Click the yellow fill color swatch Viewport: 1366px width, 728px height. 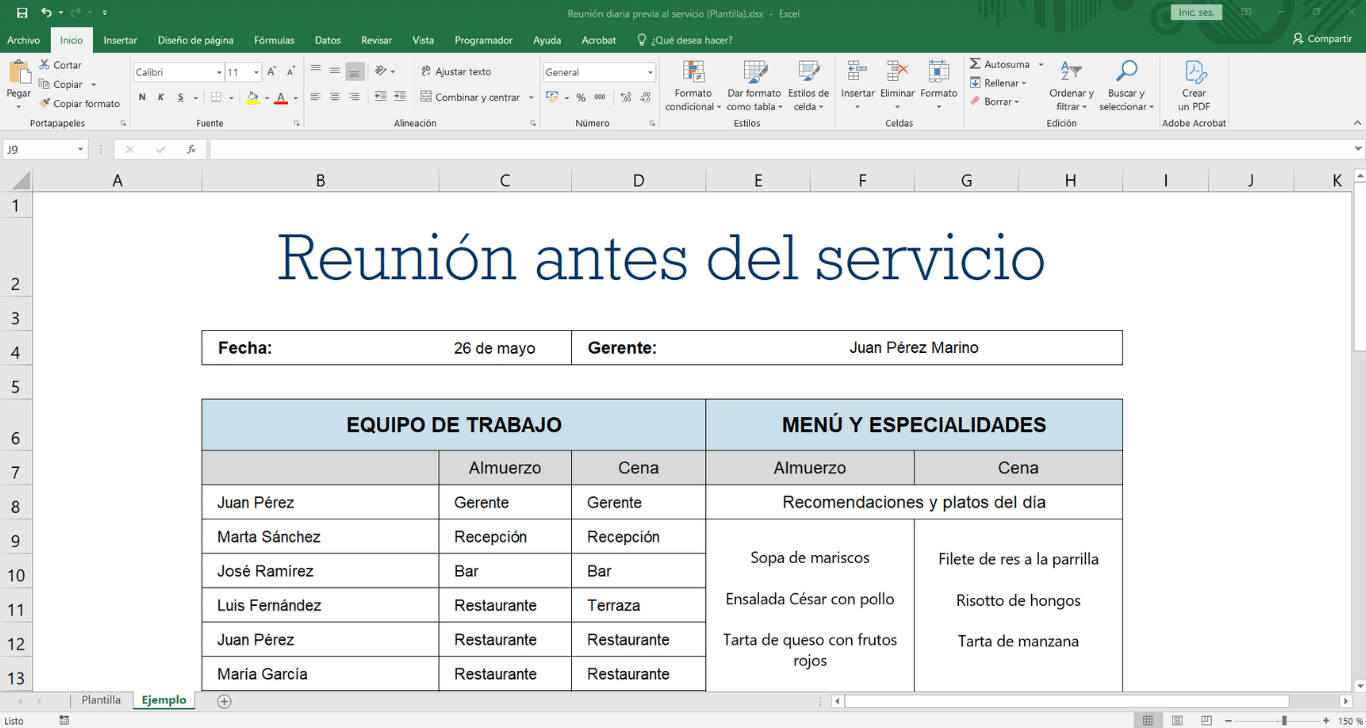tap(252, 97)
